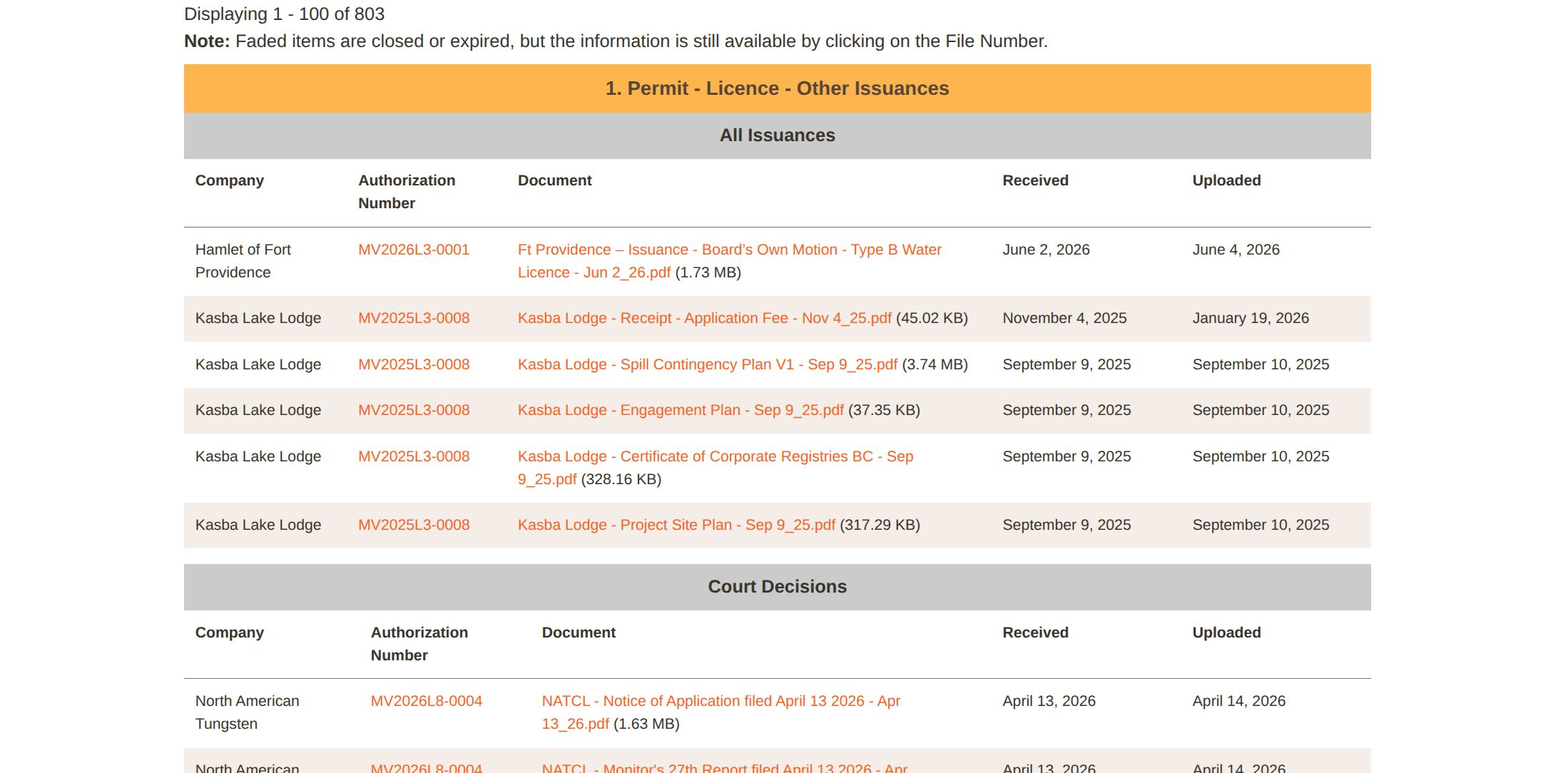
Task: Open Ft Providence Board's Own Motion Issuance pdf
Action: pyautogui.click(x=729, y=261)
